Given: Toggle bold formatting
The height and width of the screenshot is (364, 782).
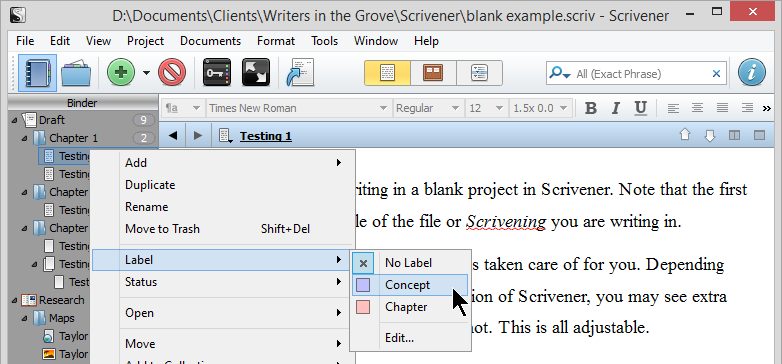Looking at the screenshot, I should click(590, 108).
